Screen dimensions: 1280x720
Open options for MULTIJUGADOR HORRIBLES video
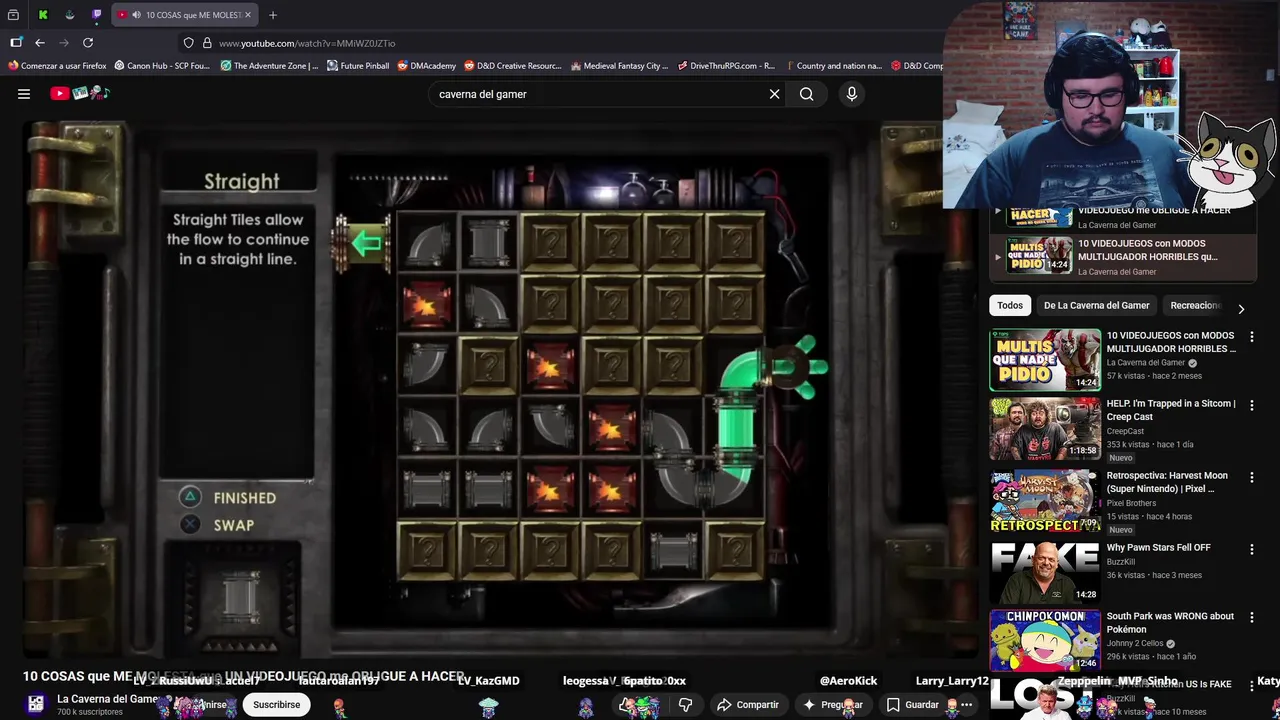(x=1251, y=337)
